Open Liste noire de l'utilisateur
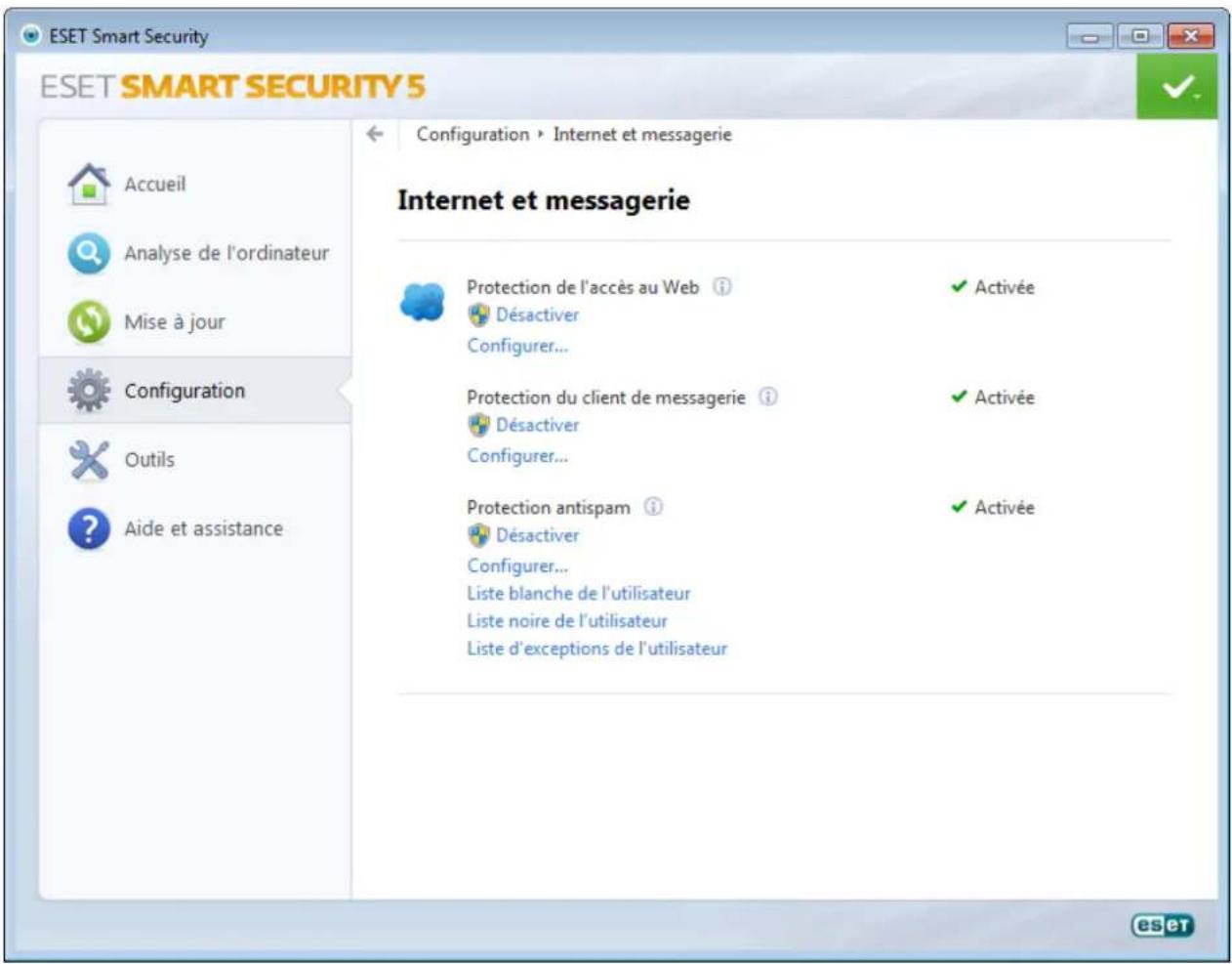This screenshot has width=1232, height=964. click(x=567, y=620)
